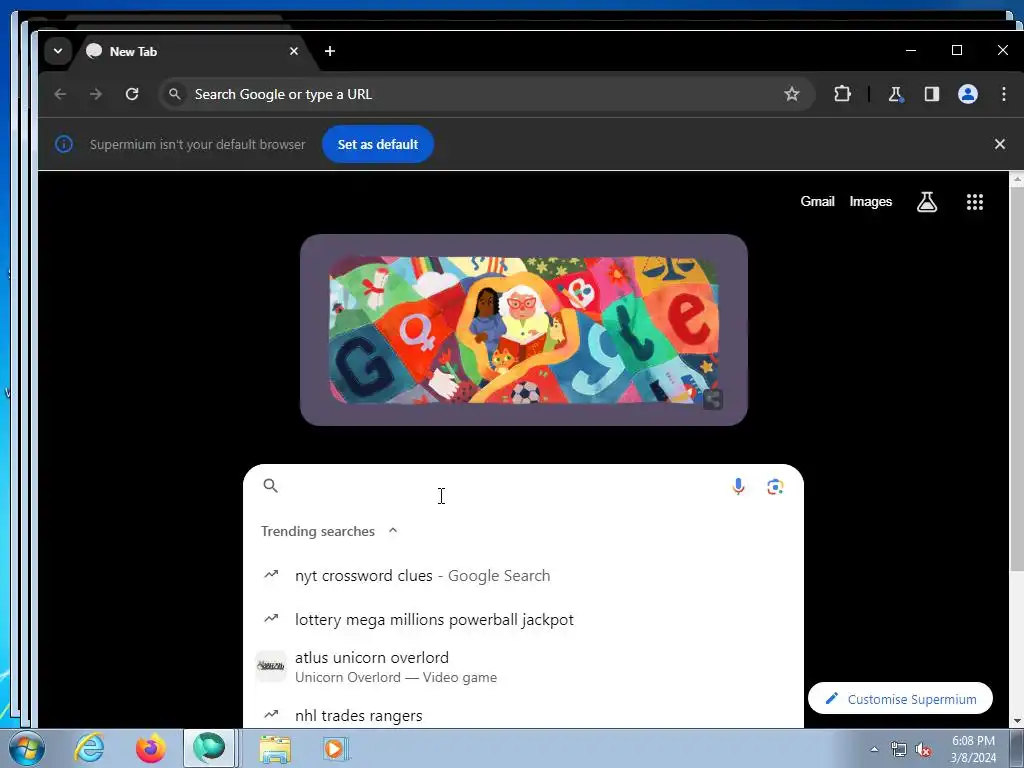This screenshot has width=1024, height=768.
Task: Show hidden system tray icons
Action: [x=874, y=749]
